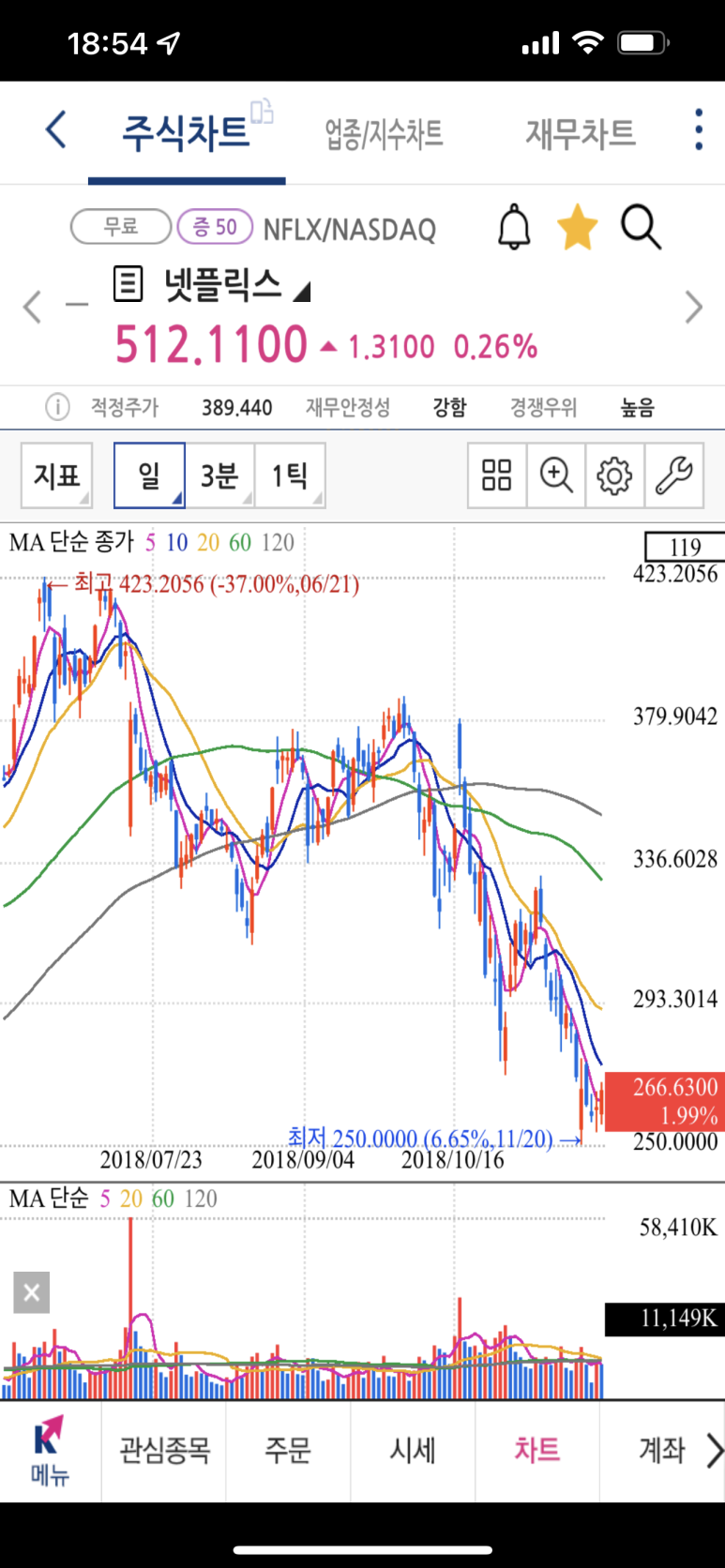Tap the 58,410K volume axis label

pos(678,1227)
